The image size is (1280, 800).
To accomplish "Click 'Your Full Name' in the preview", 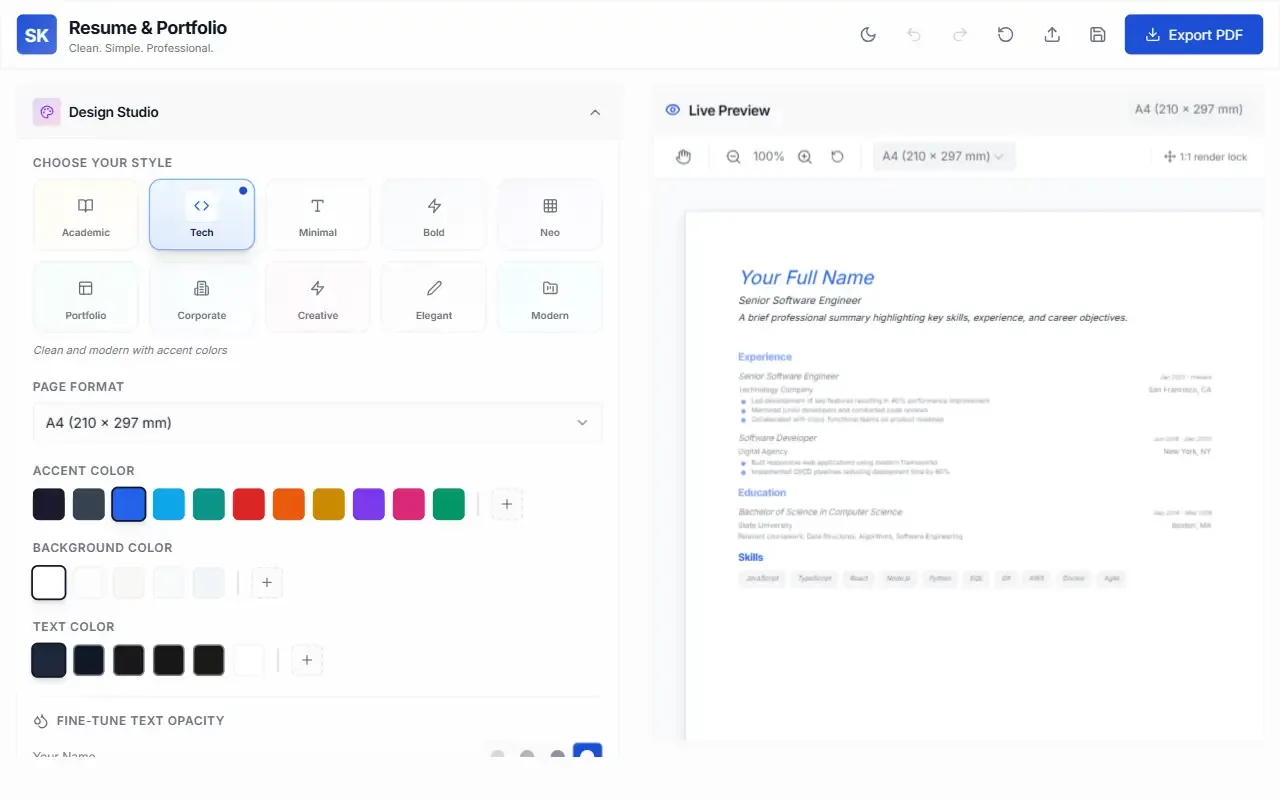I will [807, 278].
